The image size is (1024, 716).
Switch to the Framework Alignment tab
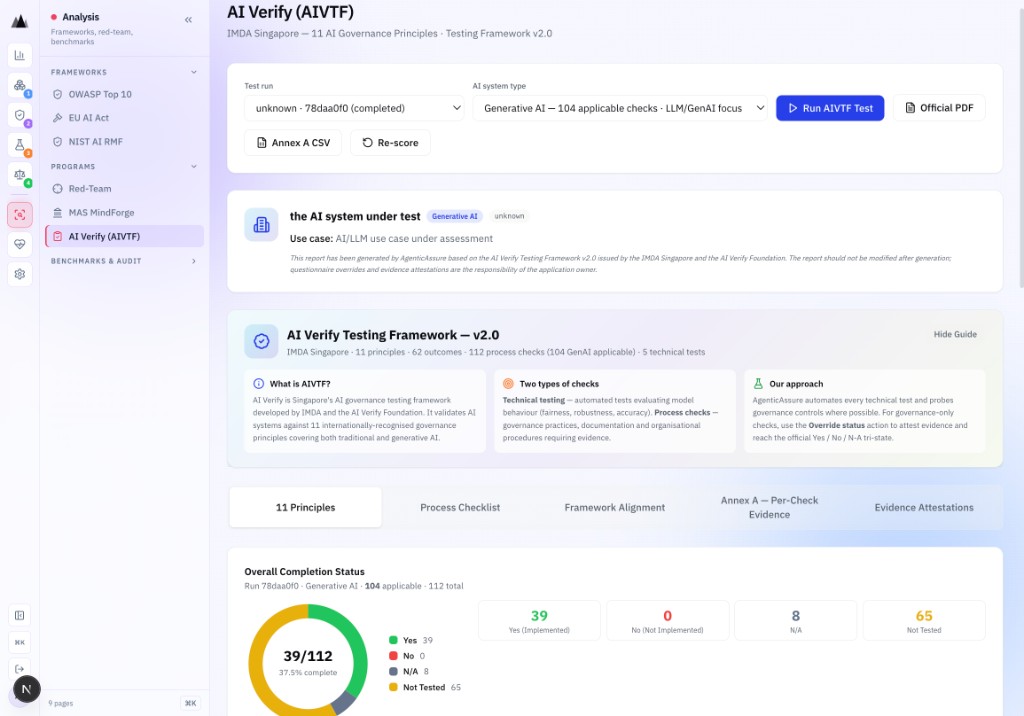point(615,508)
